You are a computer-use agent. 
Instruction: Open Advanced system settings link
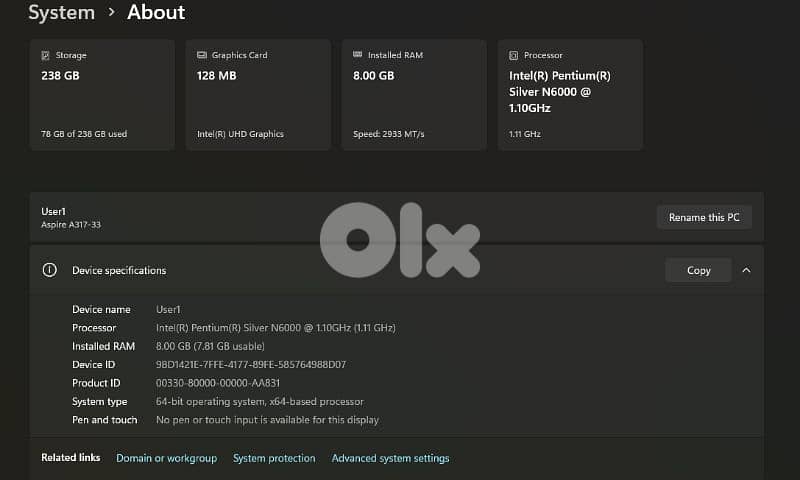(x=390, y=458)
